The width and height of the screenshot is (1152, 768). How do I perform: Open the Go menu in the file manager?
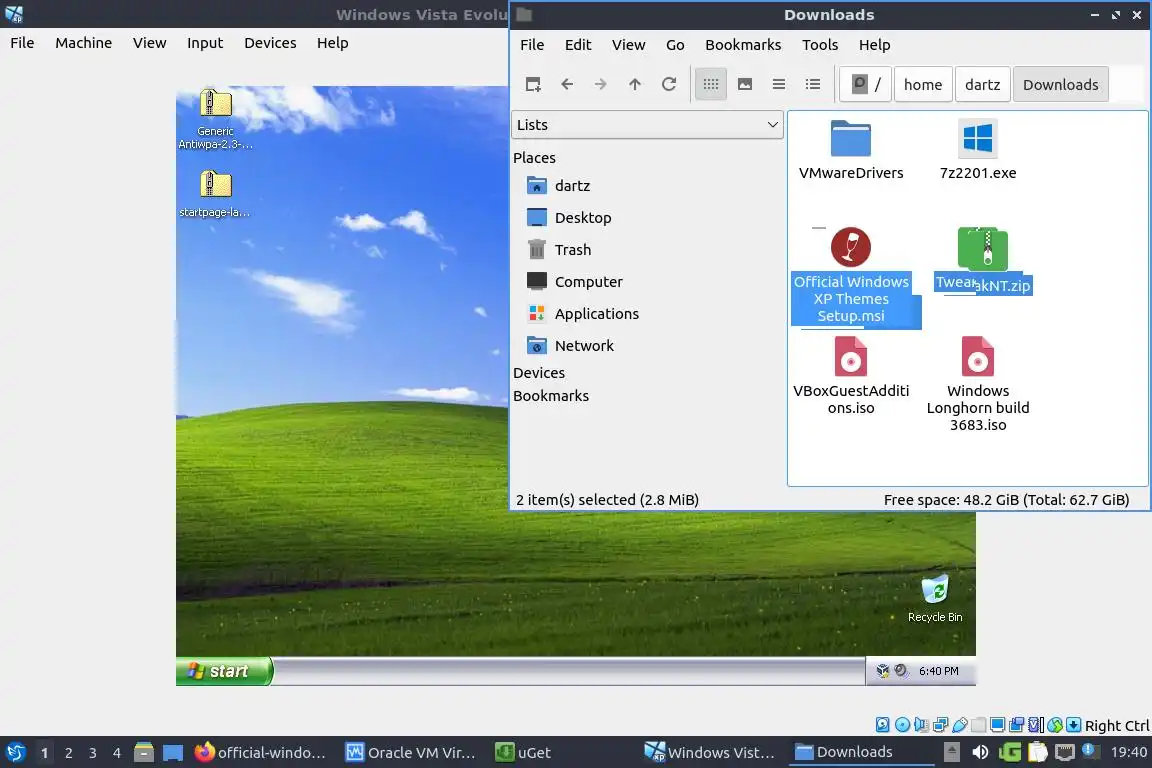point(675,45)
